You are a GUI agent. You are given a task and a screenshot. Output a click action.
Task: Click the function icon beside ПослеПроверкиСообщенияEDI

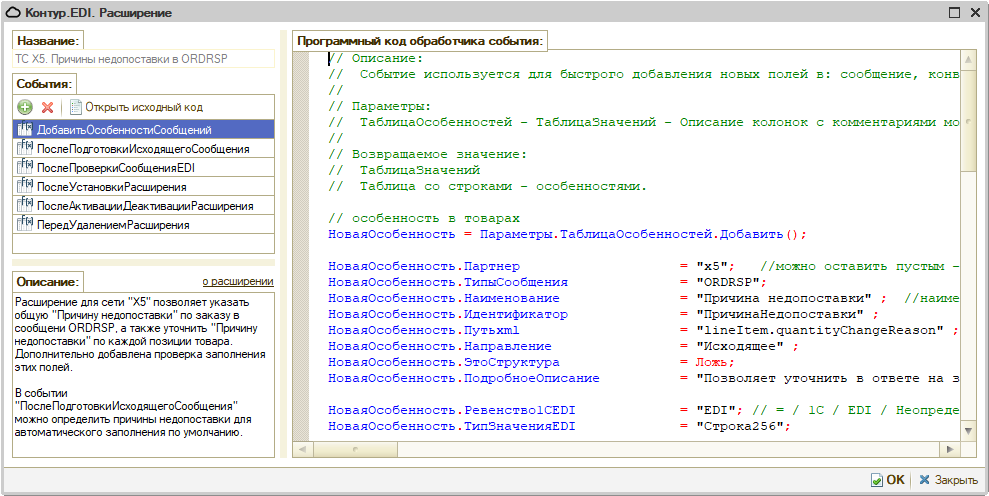coord(26,168)
